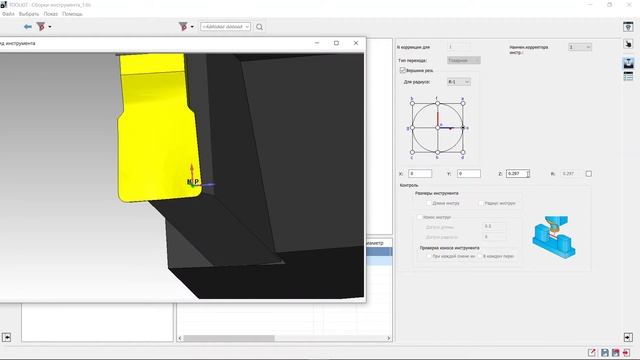Click the X coordinate input field
The image size is (640, 360).
[x=420, y=174]
